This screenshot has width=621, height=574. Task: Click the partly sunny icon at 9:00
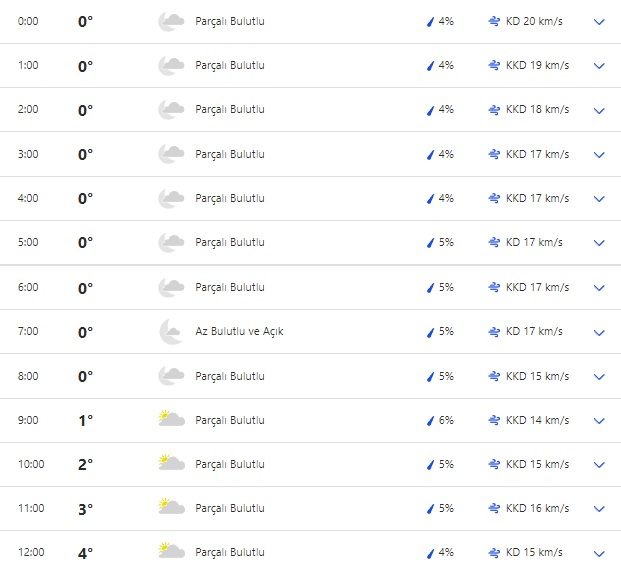coord(171,420)
